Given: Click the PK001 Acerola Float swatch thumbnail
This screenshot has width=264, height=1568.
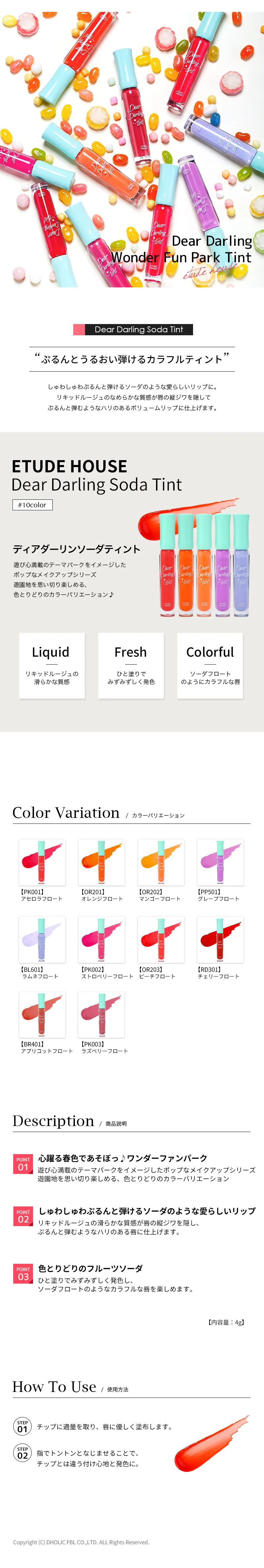Looking at the screenshot, I should 42,862.
